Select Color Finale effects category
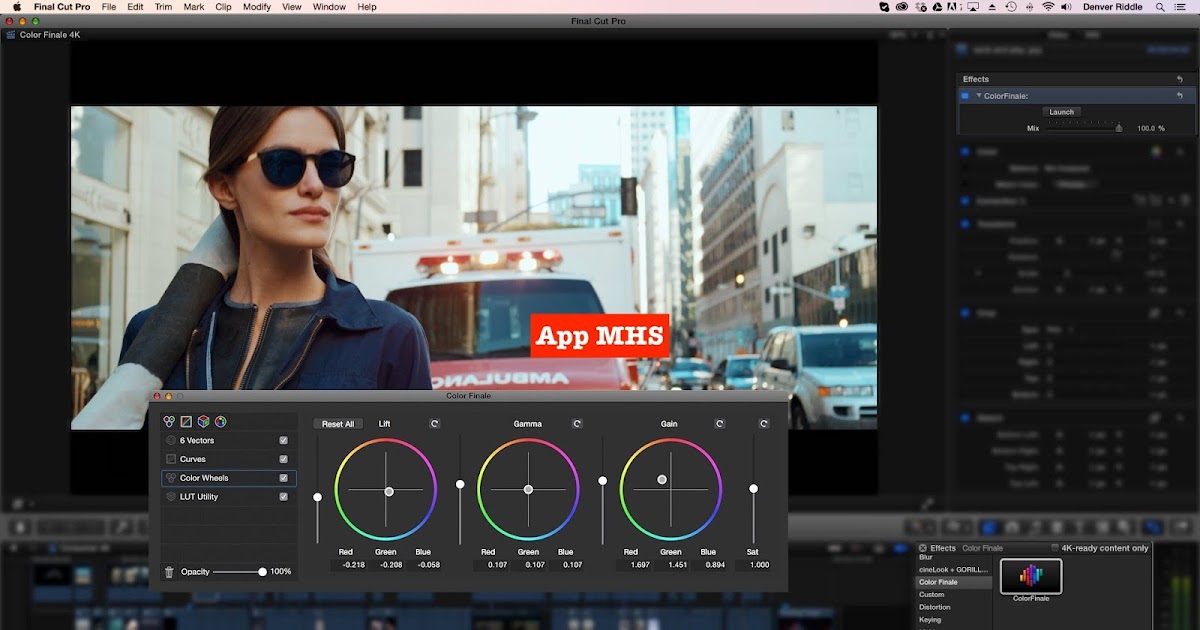The width and height of the screenshot is (1200, 630). (955, 582)
